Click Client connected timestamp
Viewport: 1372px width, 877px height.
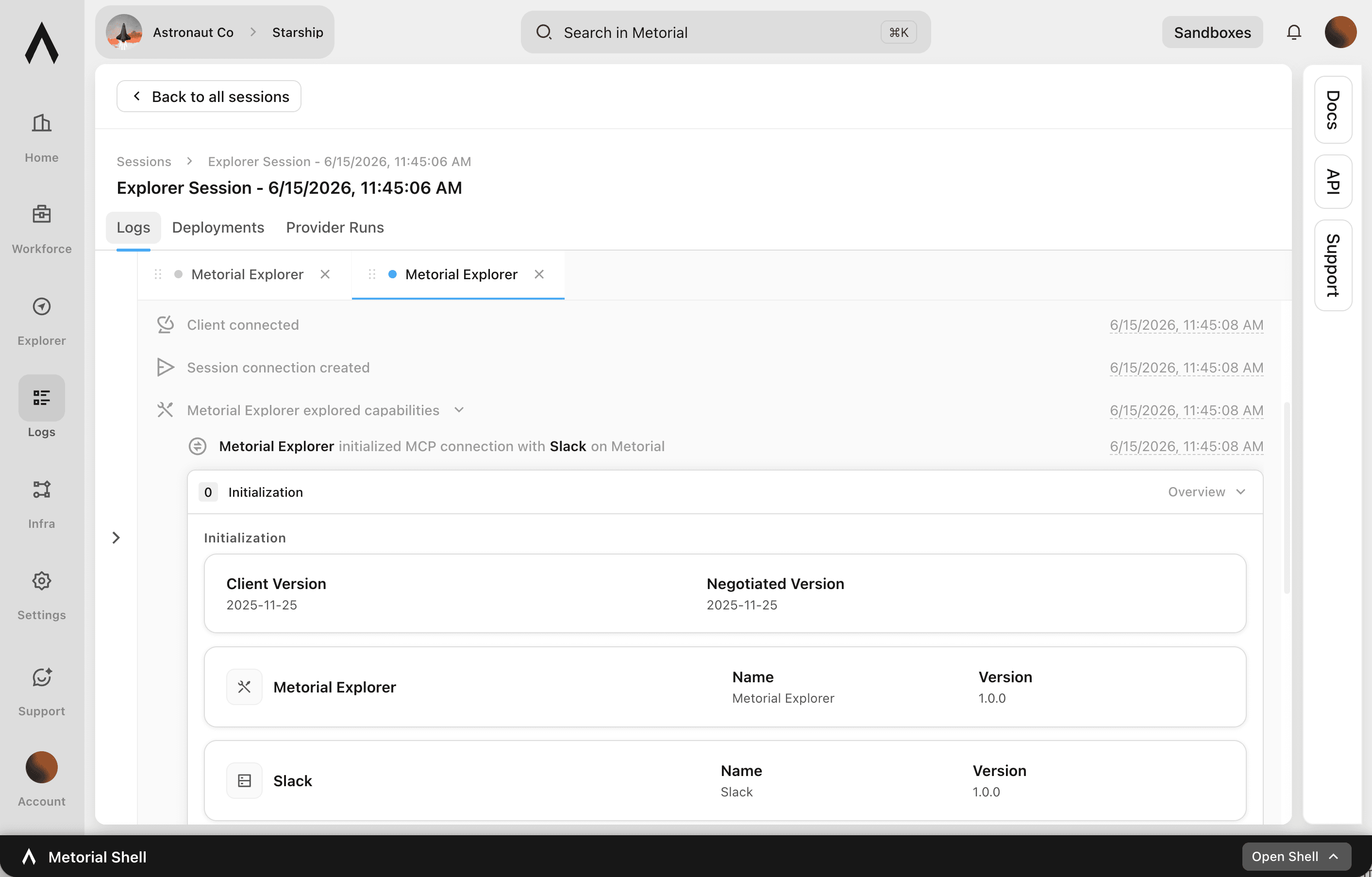click(1186, 325)
